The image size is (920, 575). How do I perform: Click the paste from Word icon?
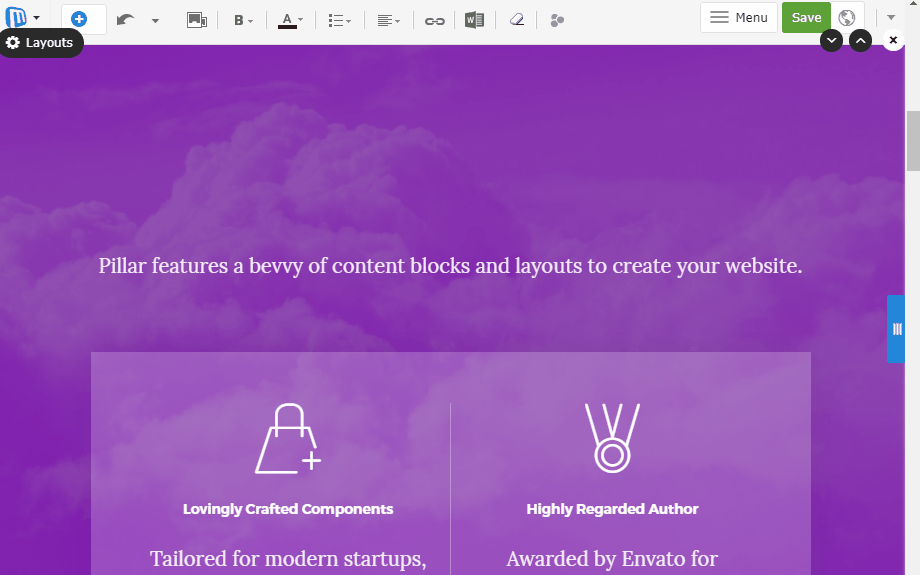coord(474,21)
